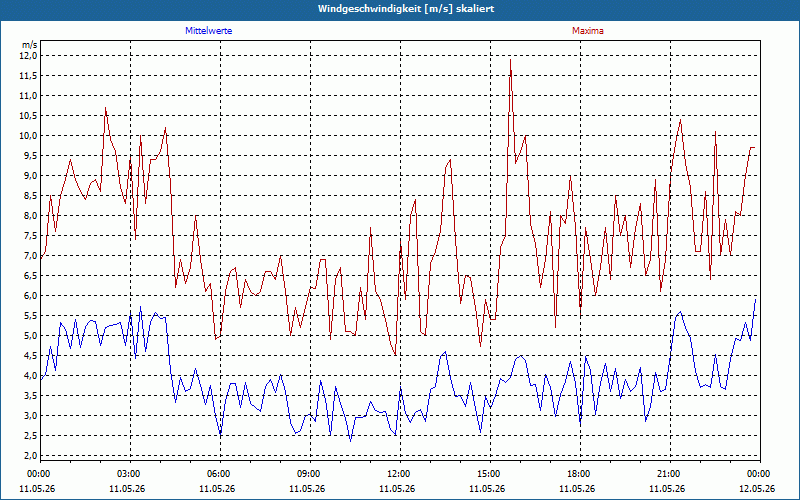Click the 18:00 time axis label
The image size is (800, 500).
click(x=580, y=474)
